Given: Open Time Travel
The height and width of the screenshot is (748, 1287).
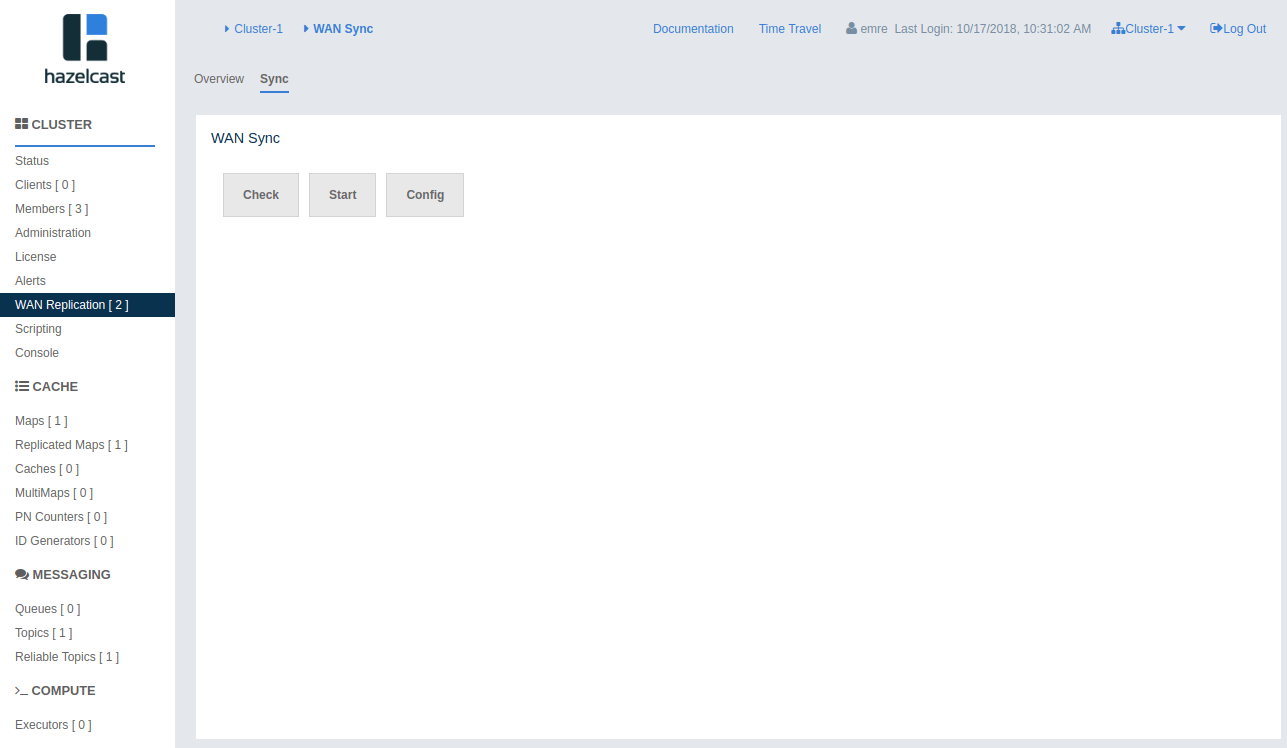Looking at the screenshot, I should click(x=790, y=29).
